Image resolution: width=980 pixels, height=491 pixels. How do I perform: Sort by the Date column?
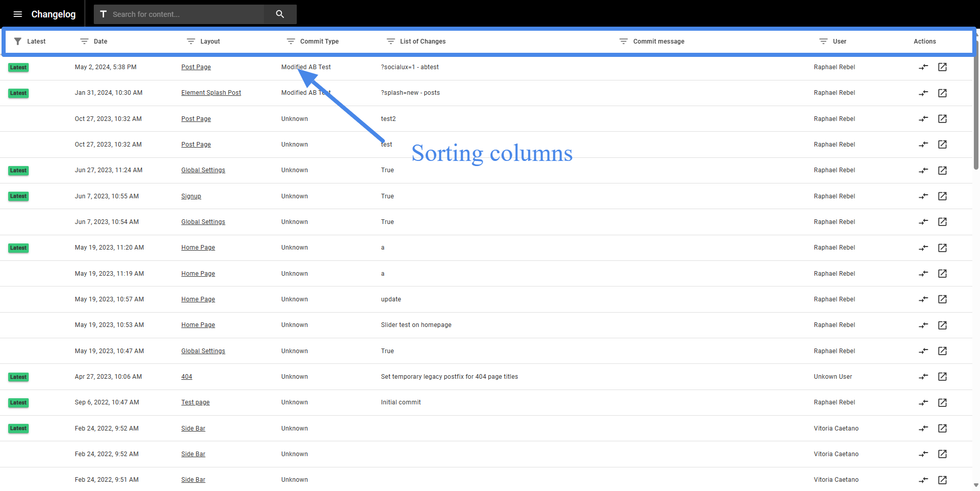(x=94, y=42)
